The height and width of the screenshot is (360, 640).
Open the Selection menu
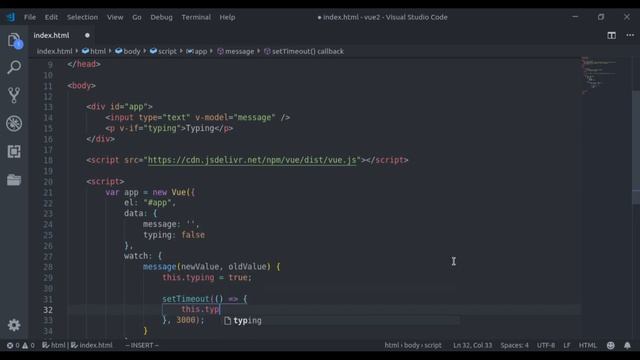[x=82, y=17]
